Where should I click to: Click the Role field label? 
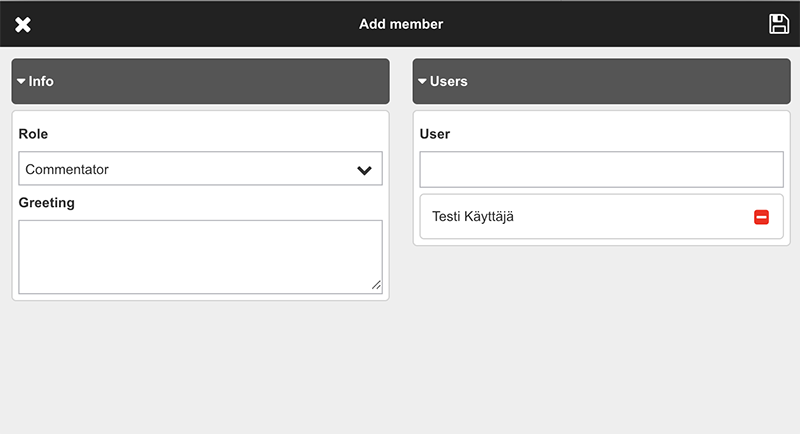coord(33,134)
